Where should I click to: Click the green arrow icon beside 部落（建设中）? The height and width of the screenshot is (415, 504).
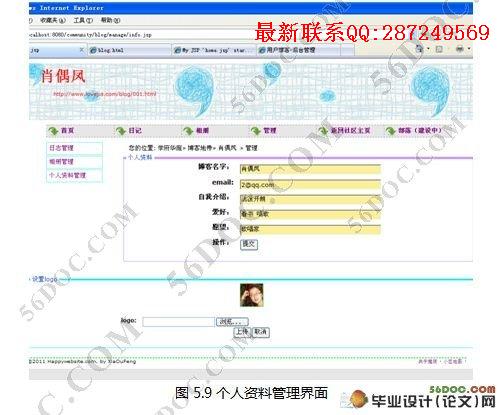(x=391, y=131)
